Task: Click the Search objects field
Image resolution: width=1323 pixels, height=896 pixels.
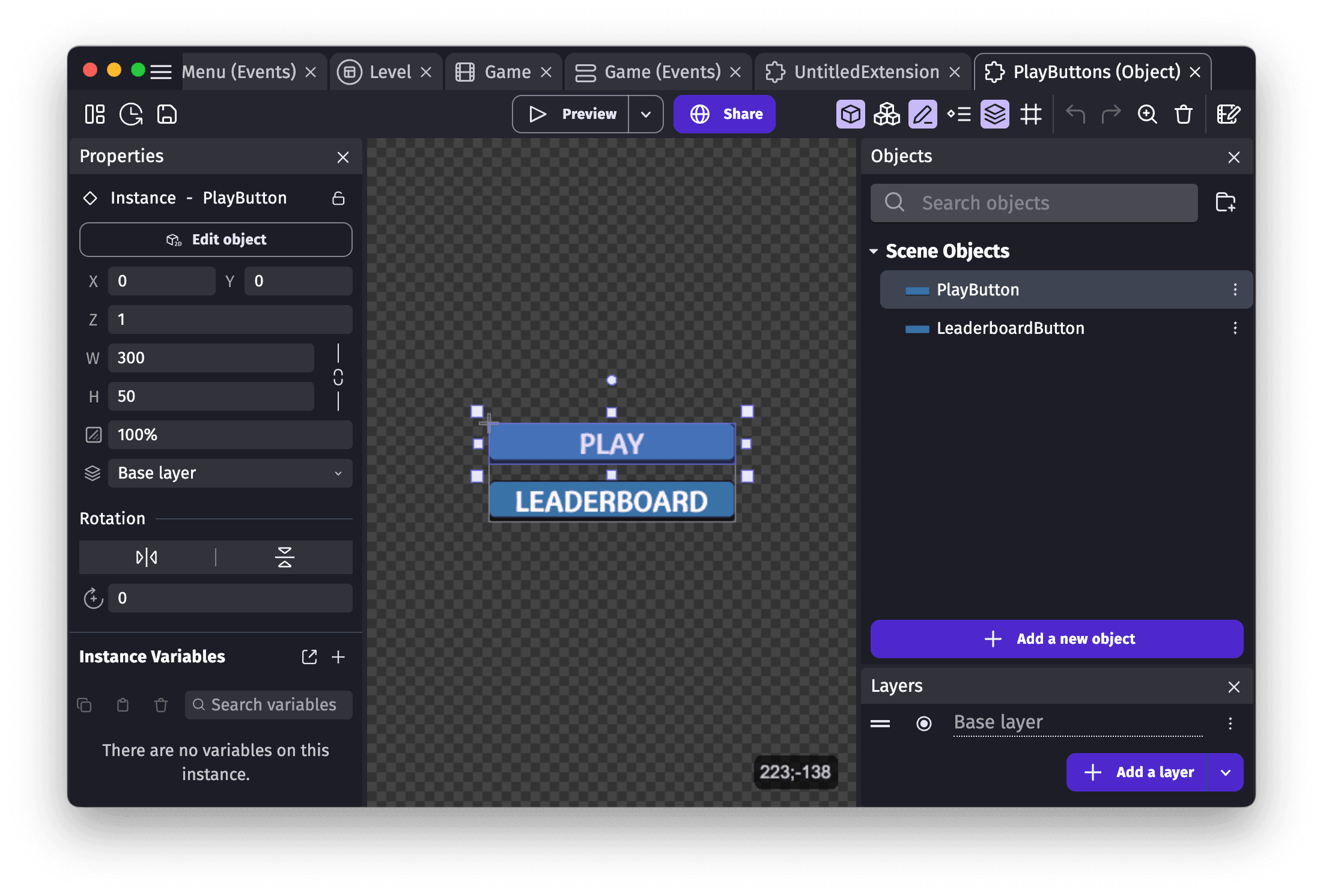Action: (x=1033, y=202)
